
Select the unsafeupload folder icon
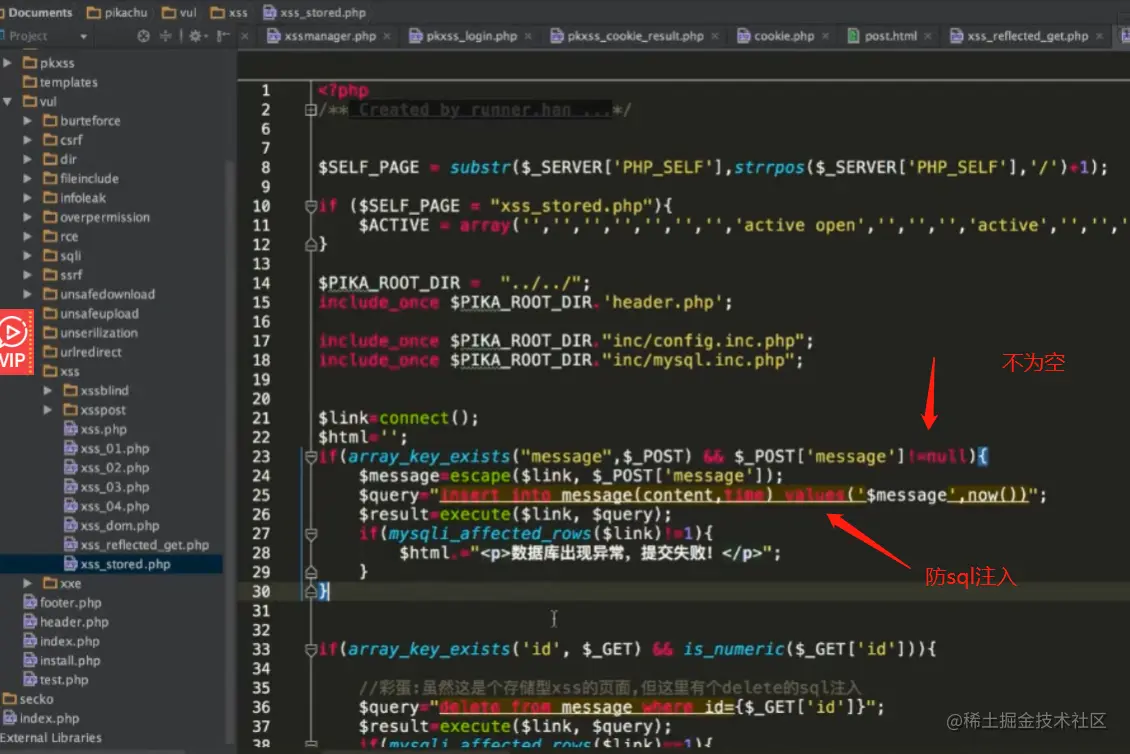pos(50,314)
